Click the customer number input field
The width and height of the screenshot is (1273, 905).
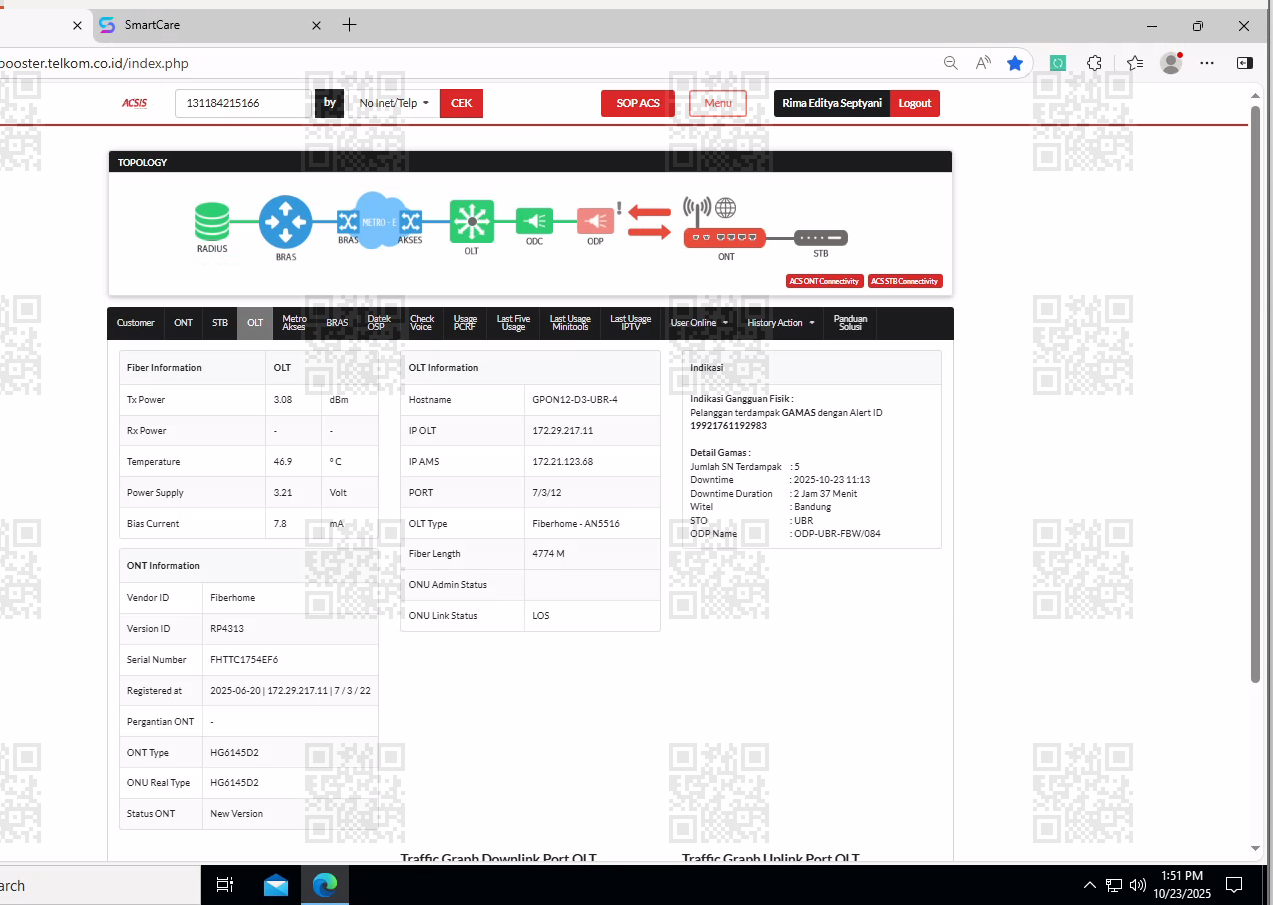point(245,103)
